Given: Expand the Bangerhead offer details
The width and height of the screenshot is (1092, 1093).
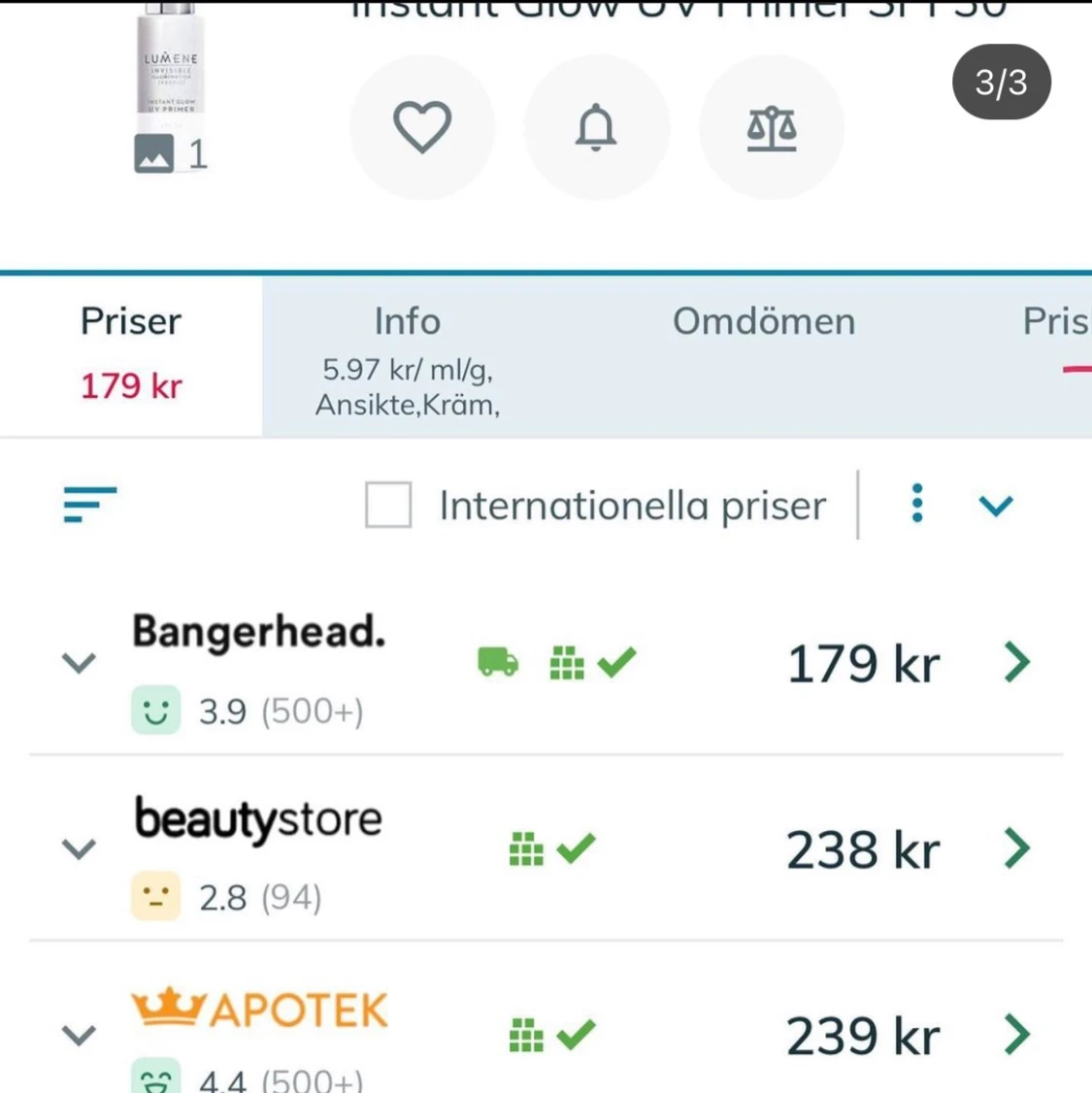Looking at the screenshot, I should [x=79, y=663].
